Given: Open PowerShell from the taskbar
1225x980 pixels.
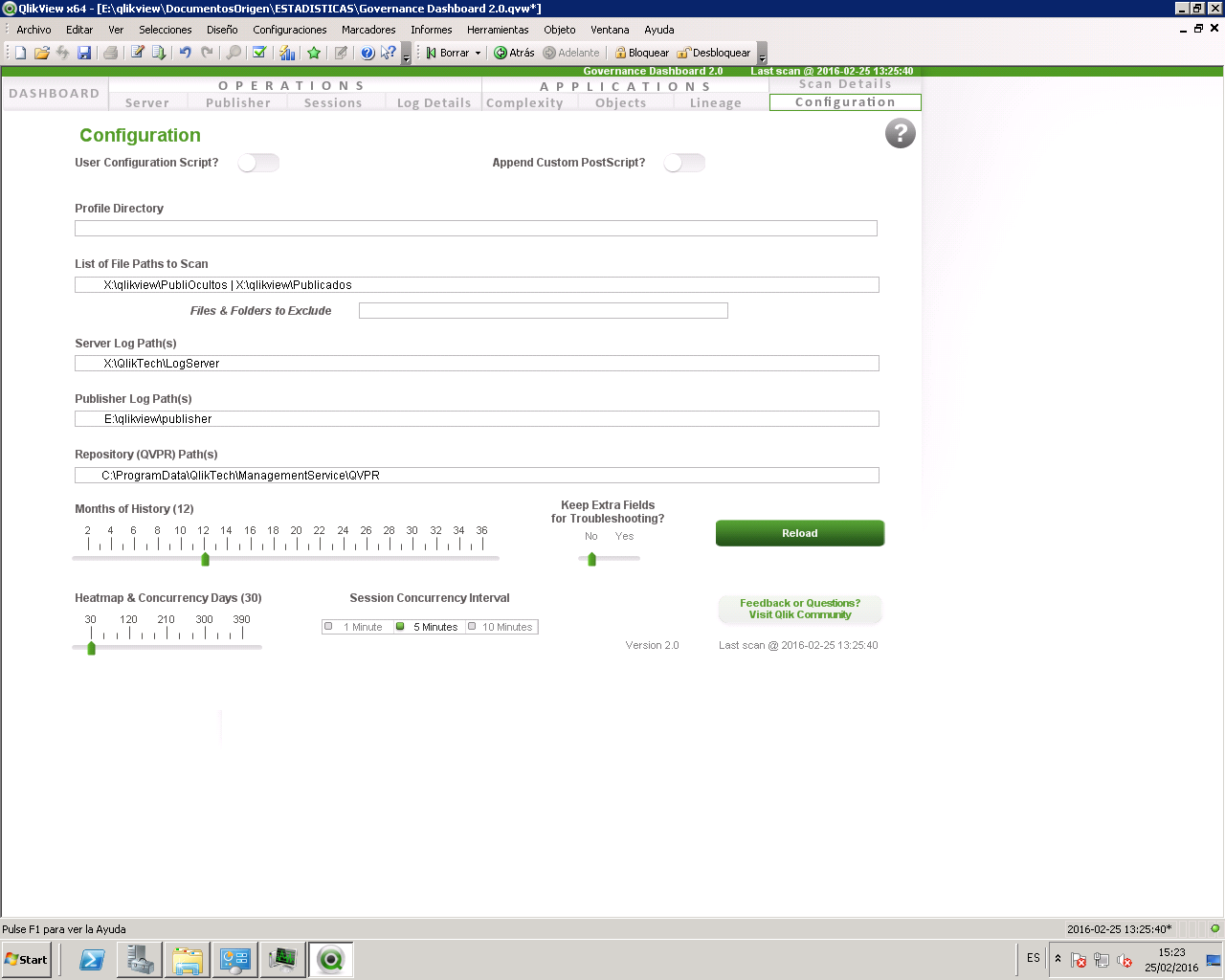Looking at the screenshot, I should [92, 960].
